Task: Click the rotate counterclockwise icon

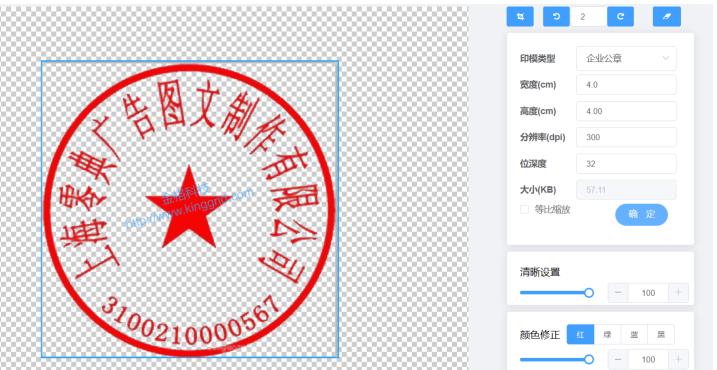Action: click(556, 16)
